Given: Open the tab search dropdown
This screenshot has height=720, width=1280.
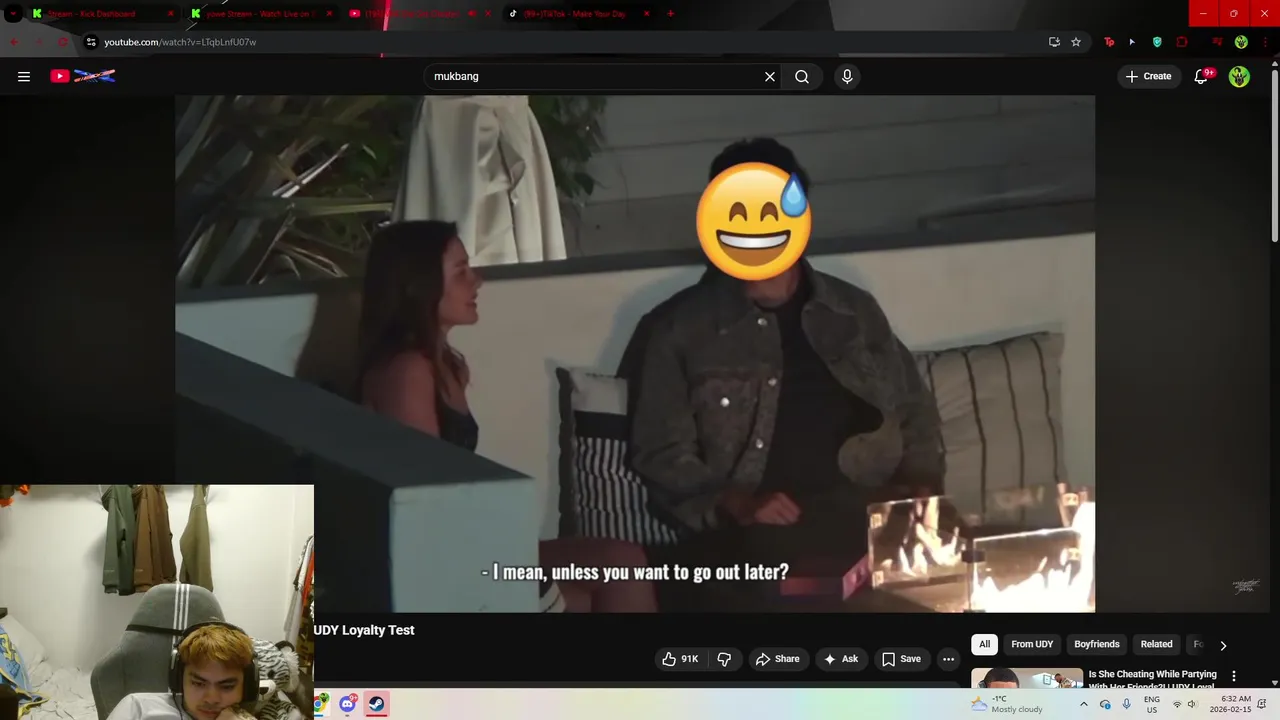Looking at the screenshot, I should point(13,14).
